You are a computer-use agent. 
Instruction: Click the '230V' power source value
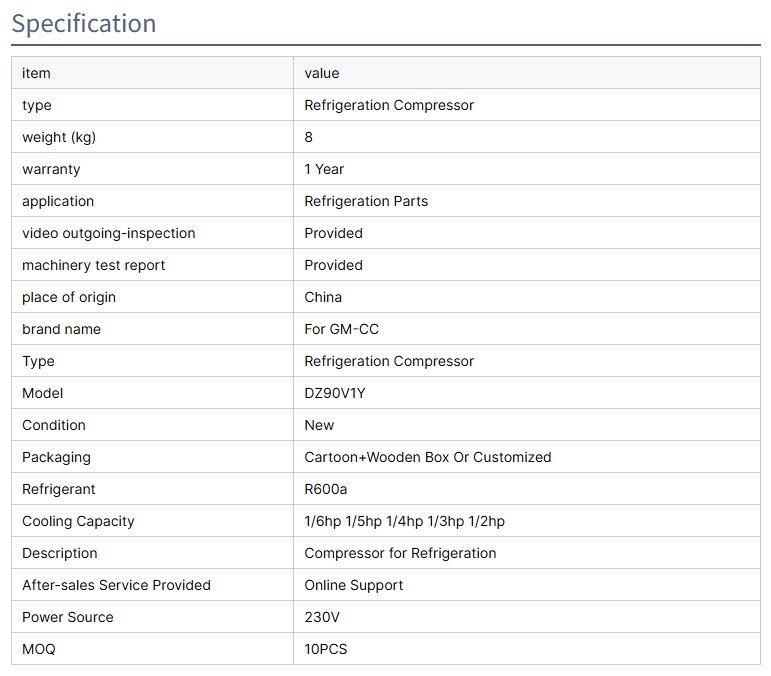coord(321,617)
